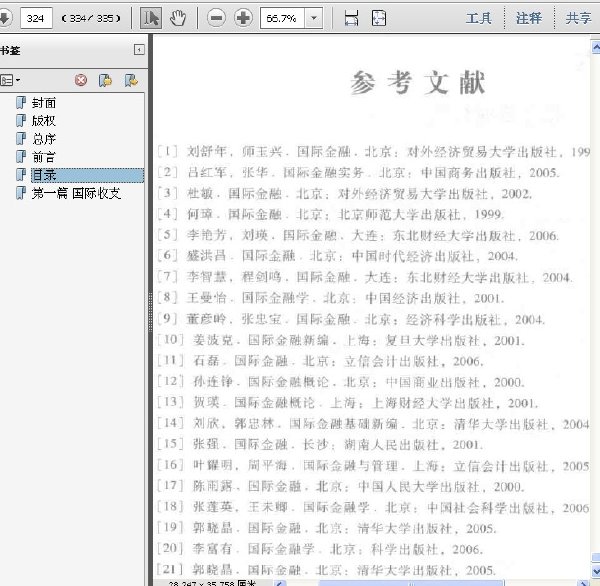Click the vertical scrollbar up arrow
The image size is (600, 586).
tap(596, 47)
